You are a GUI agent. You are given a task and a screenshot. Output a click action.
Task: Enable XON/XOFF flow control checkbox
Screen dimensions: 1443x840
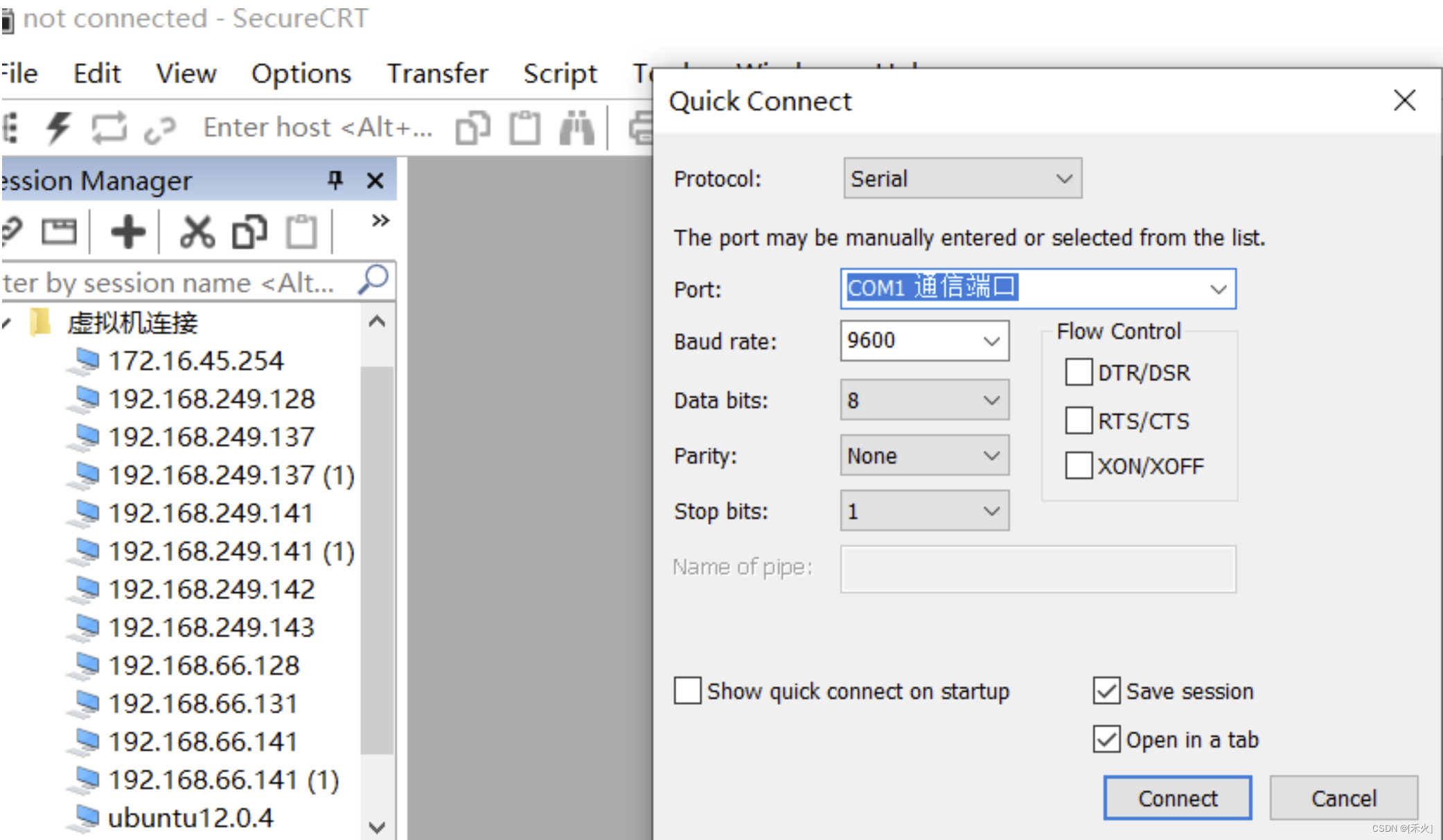pos(1079,466)
